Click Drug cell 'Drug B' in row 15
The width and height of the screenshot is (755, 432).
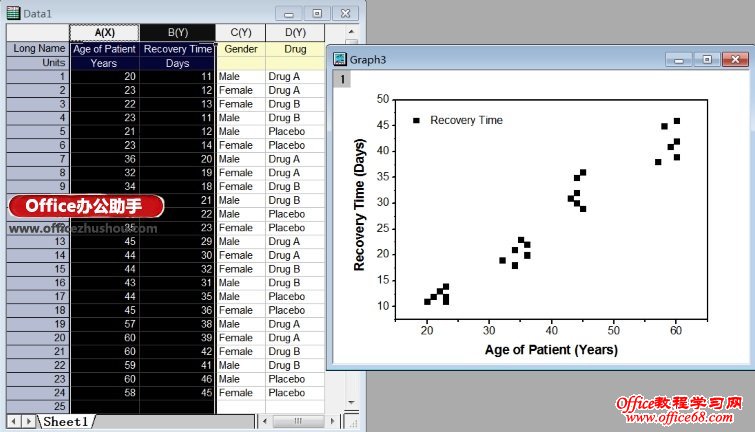point(295,269)
